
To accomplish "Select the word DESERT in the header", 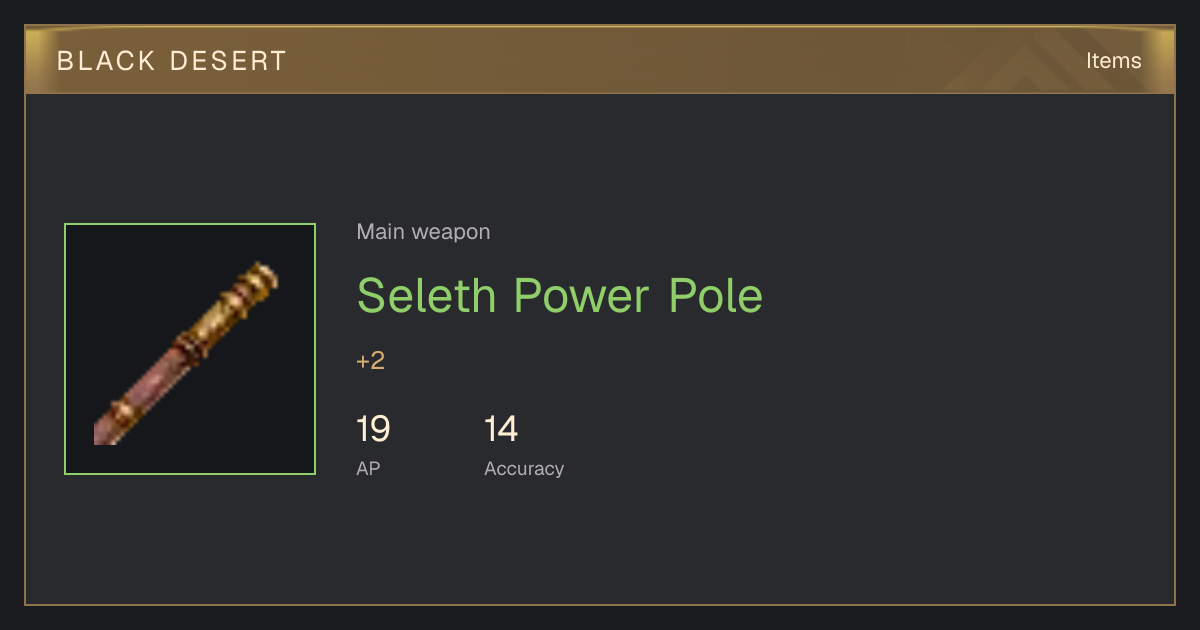I will pyautogui.click(x=228, y=61).
